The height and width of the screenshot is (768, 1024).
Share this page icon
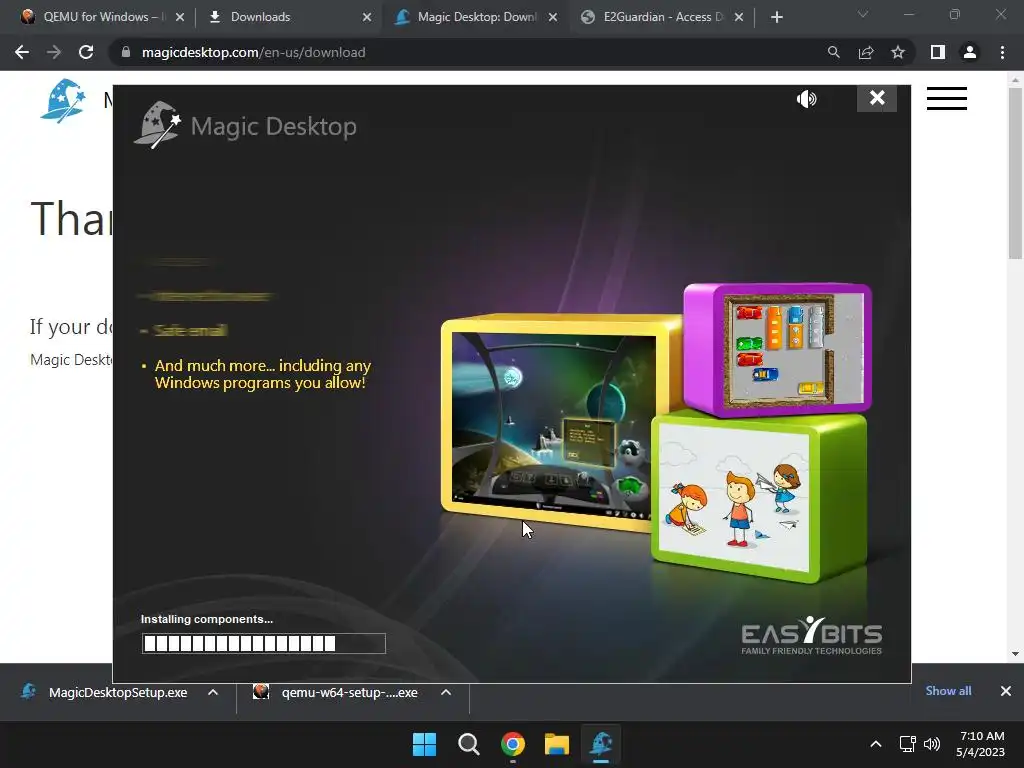point(866,52)
